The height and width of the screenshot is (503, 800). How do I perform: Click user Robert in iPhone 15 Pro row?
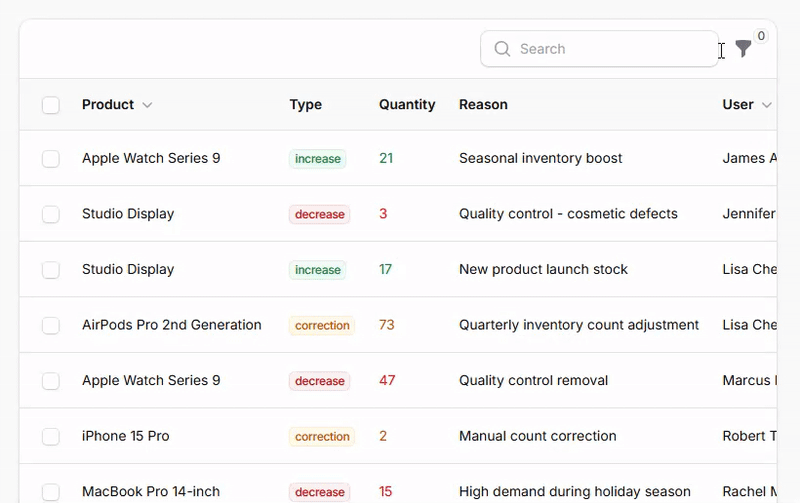tap(749, 436)
